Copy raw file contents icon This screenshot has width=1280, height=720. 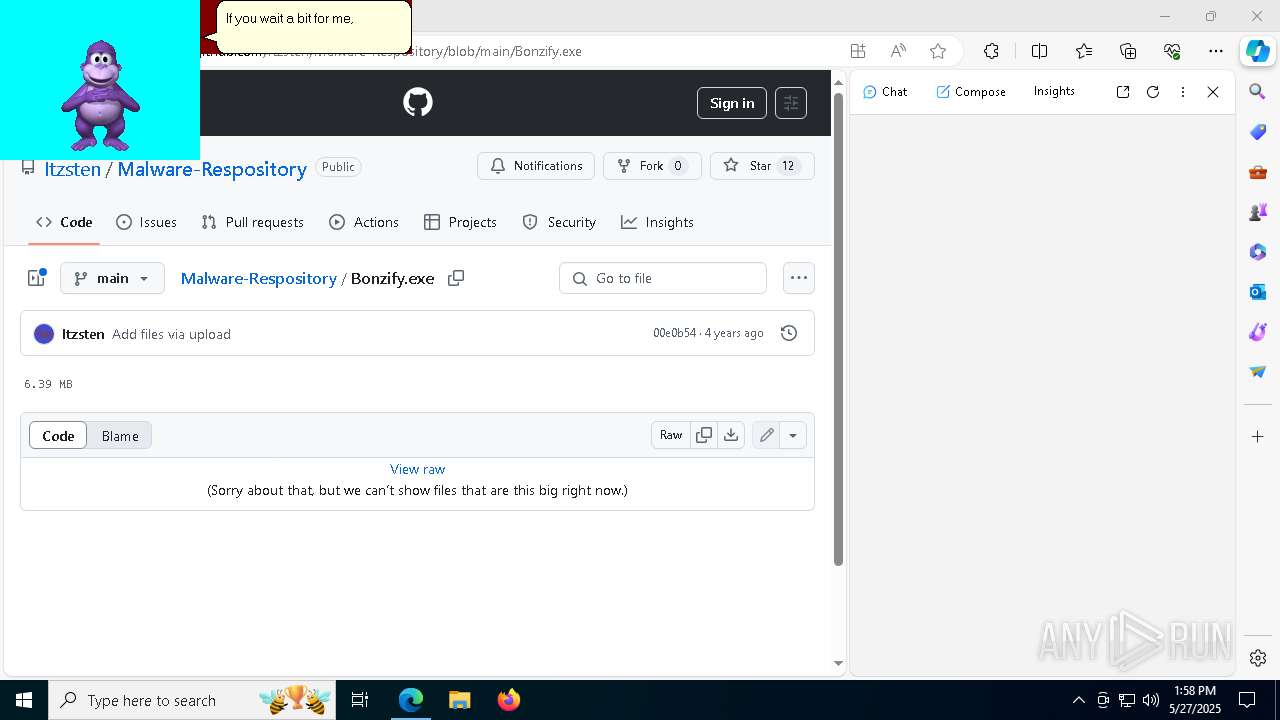click(x=704, y=435)
